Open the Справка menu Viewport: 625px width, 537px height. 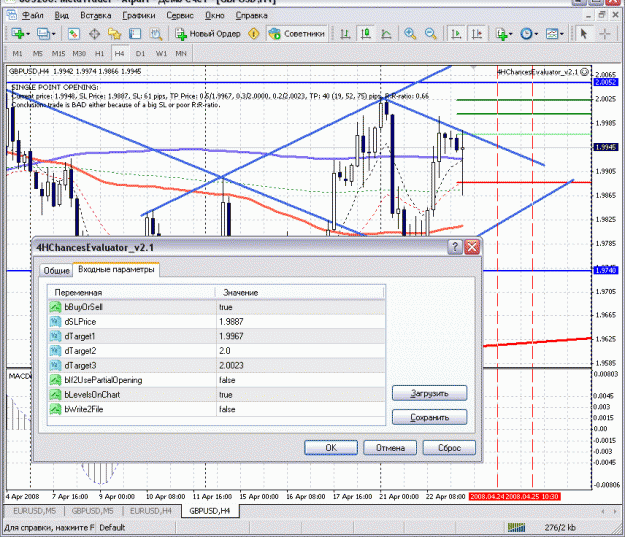(x=252, y=16)
